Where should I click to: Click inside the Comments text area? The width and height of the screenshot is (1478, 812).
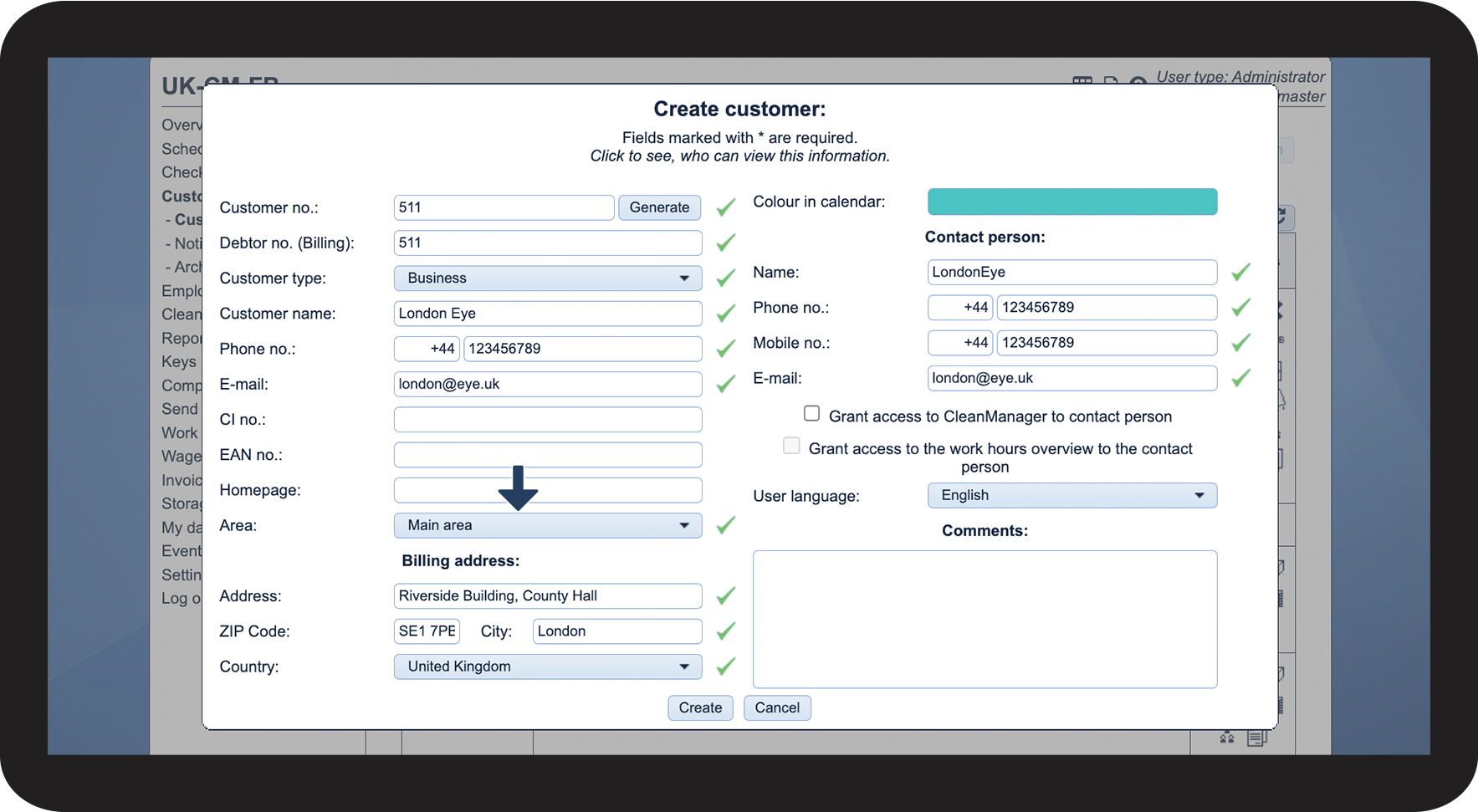pos(985,619)
